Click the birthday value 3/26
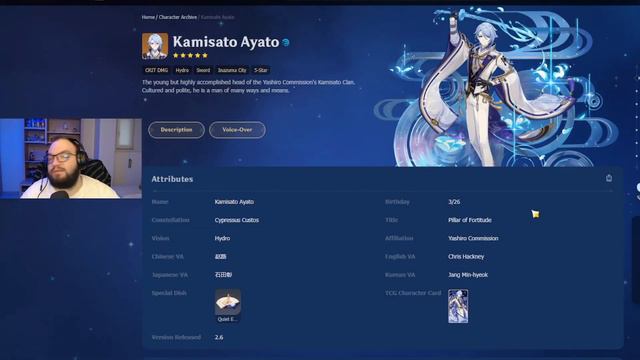Screen dimensions: 640x360 454,202
